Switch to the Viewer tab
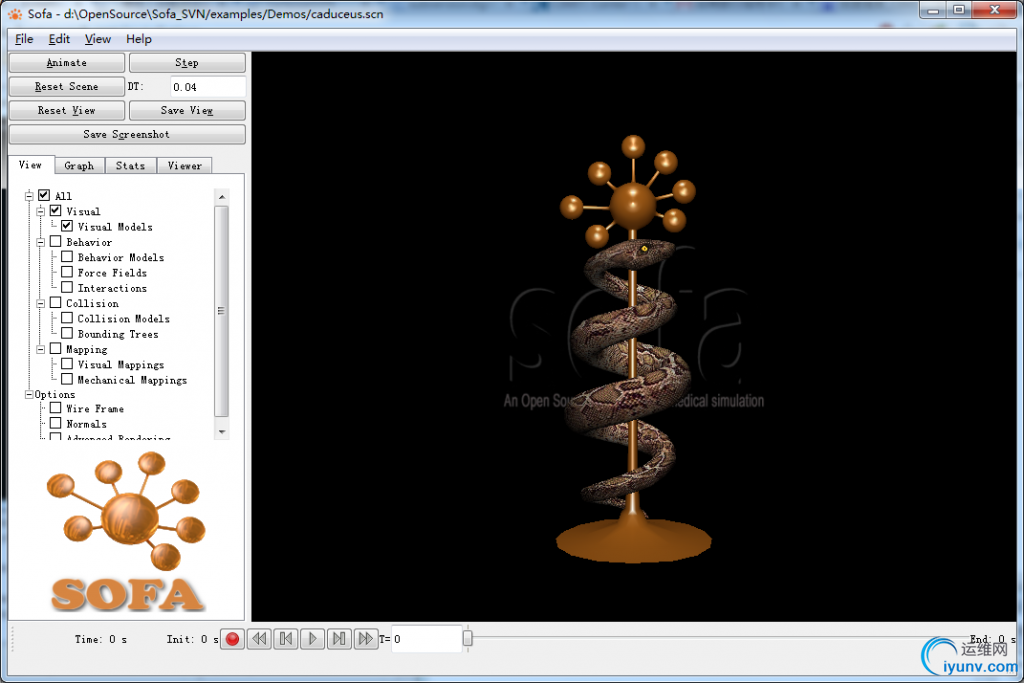This screenshot has width=1024, height=683. click(185, 166)
